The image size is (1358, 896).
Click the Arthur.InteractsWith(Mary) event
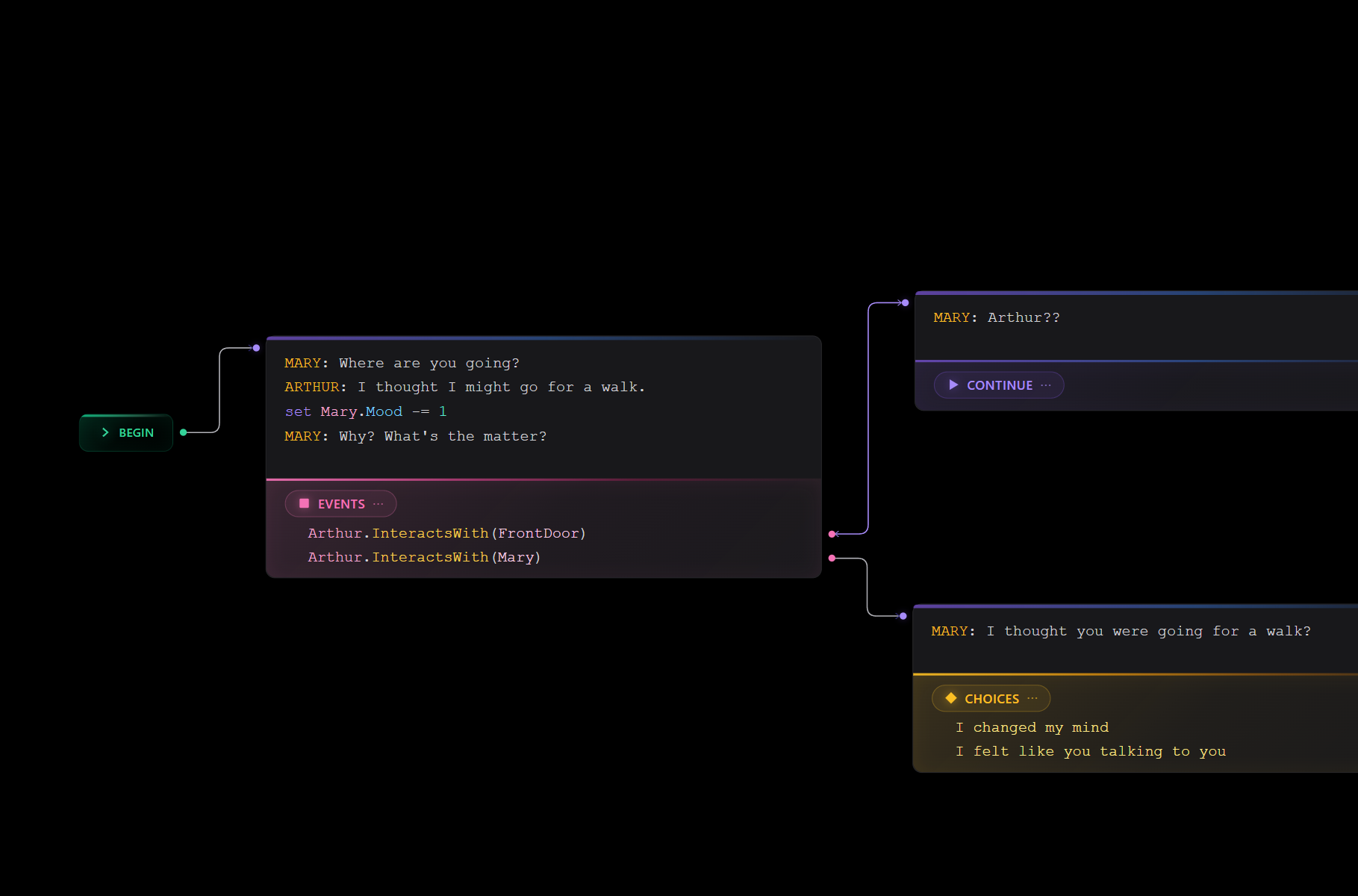[423, 557]
